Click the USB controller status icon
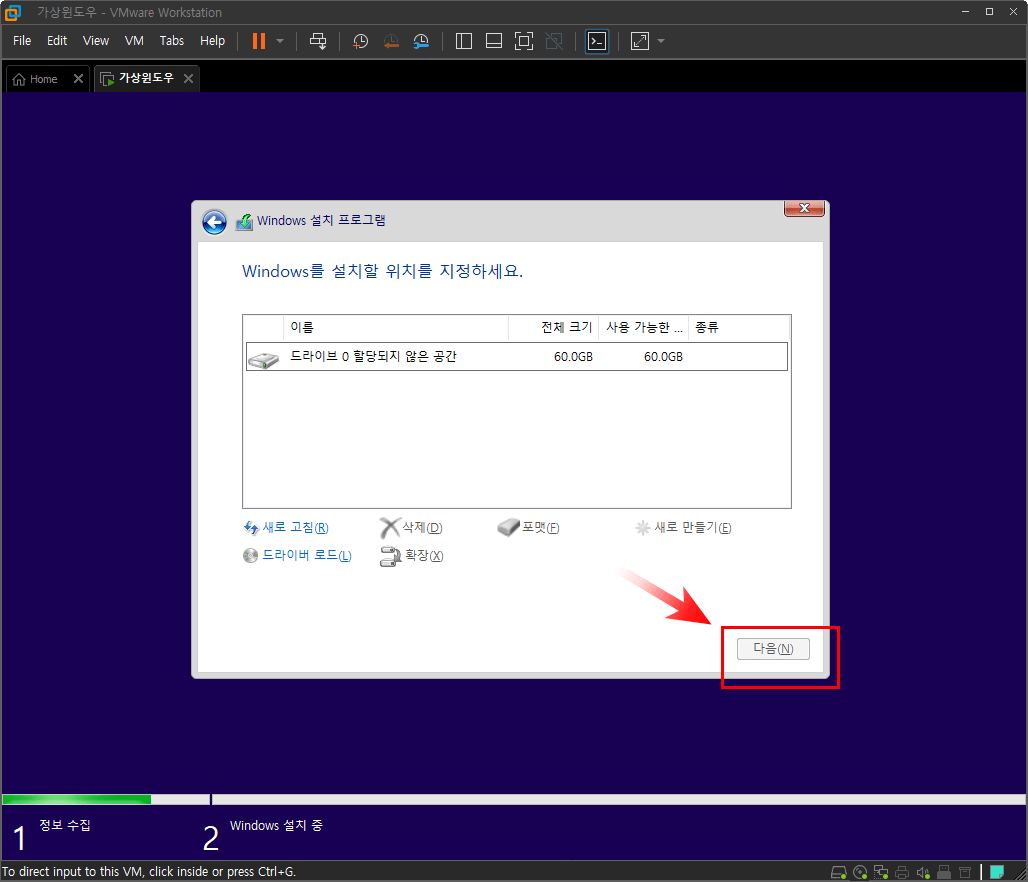The width and height of the screenshot is (1028, 882). pyautogui.click(x=944, y=872)
